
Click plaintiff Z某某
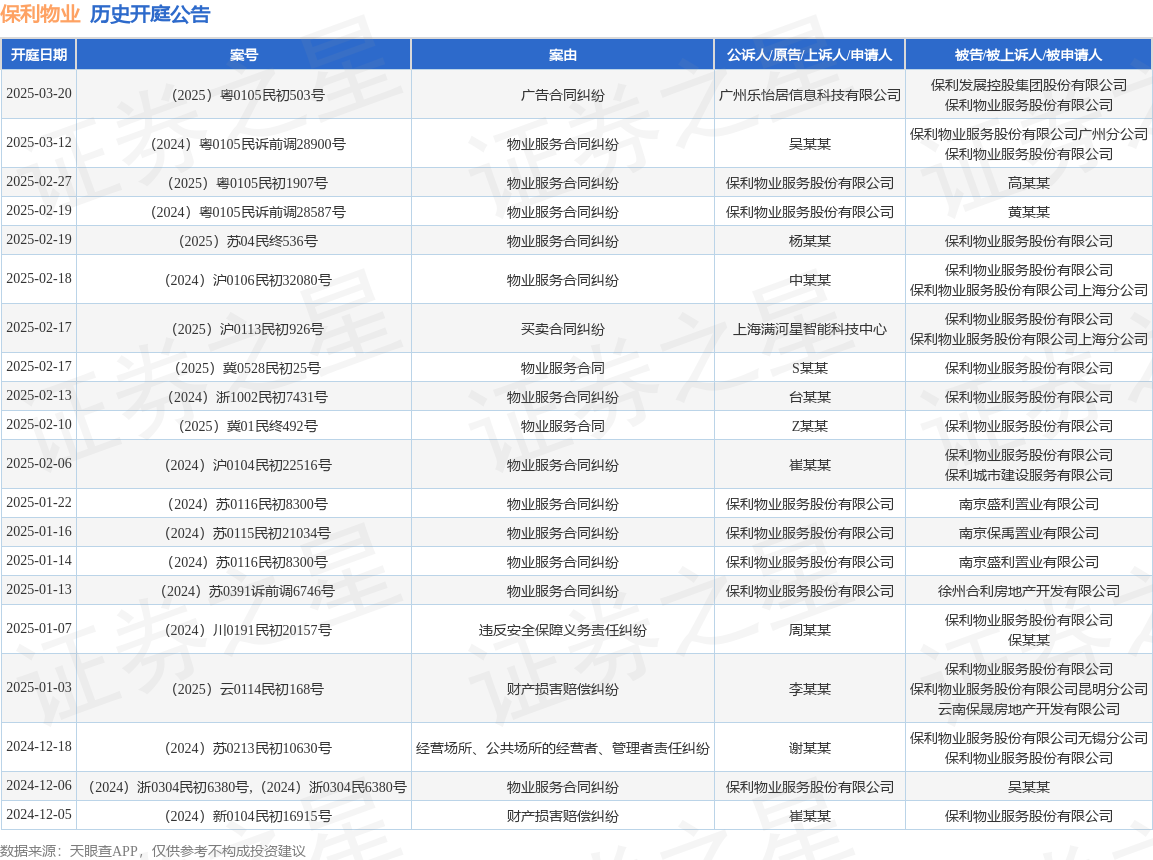coord(810,426)
